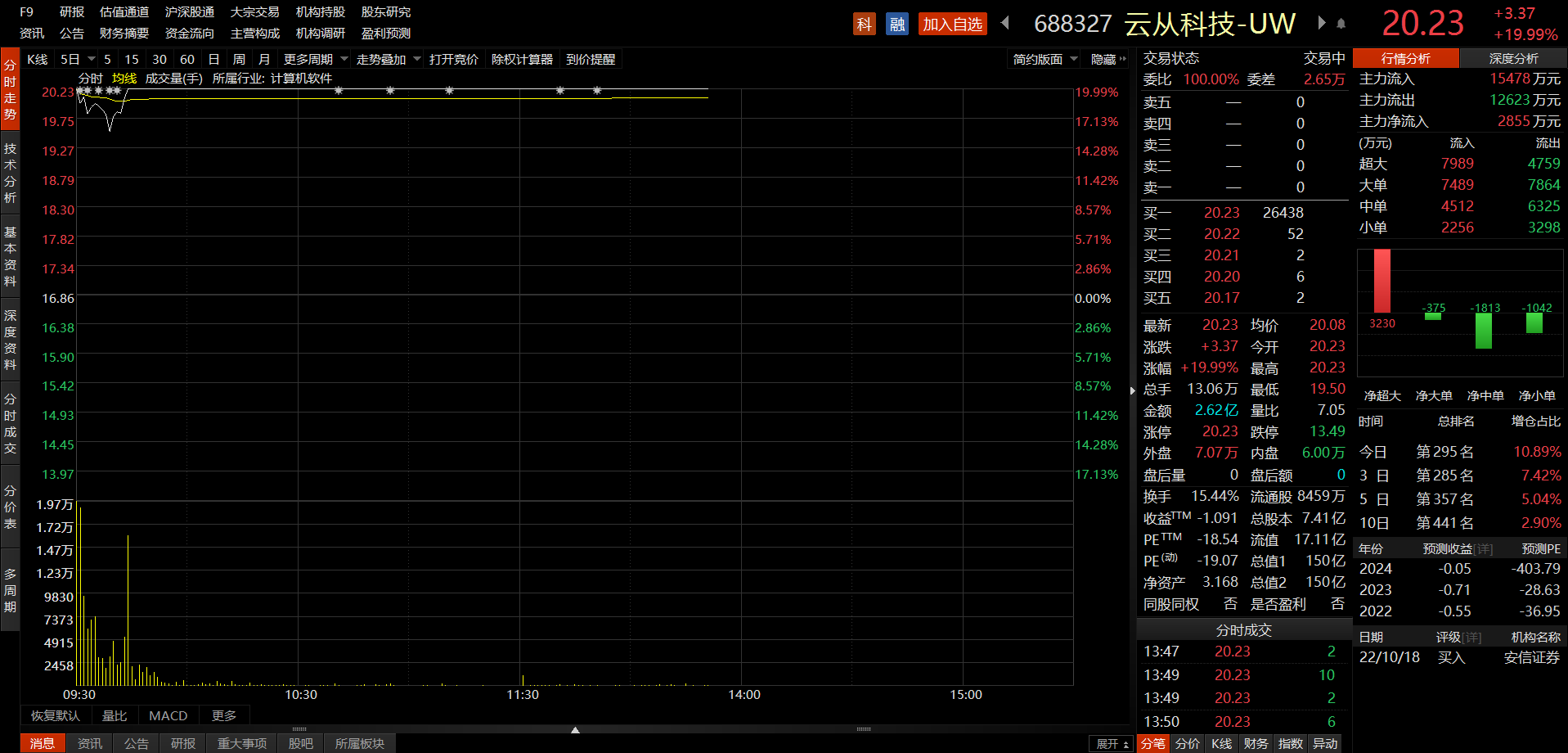
Task: Open the 除权计算器 calculator
Action: tap(522, 59)
